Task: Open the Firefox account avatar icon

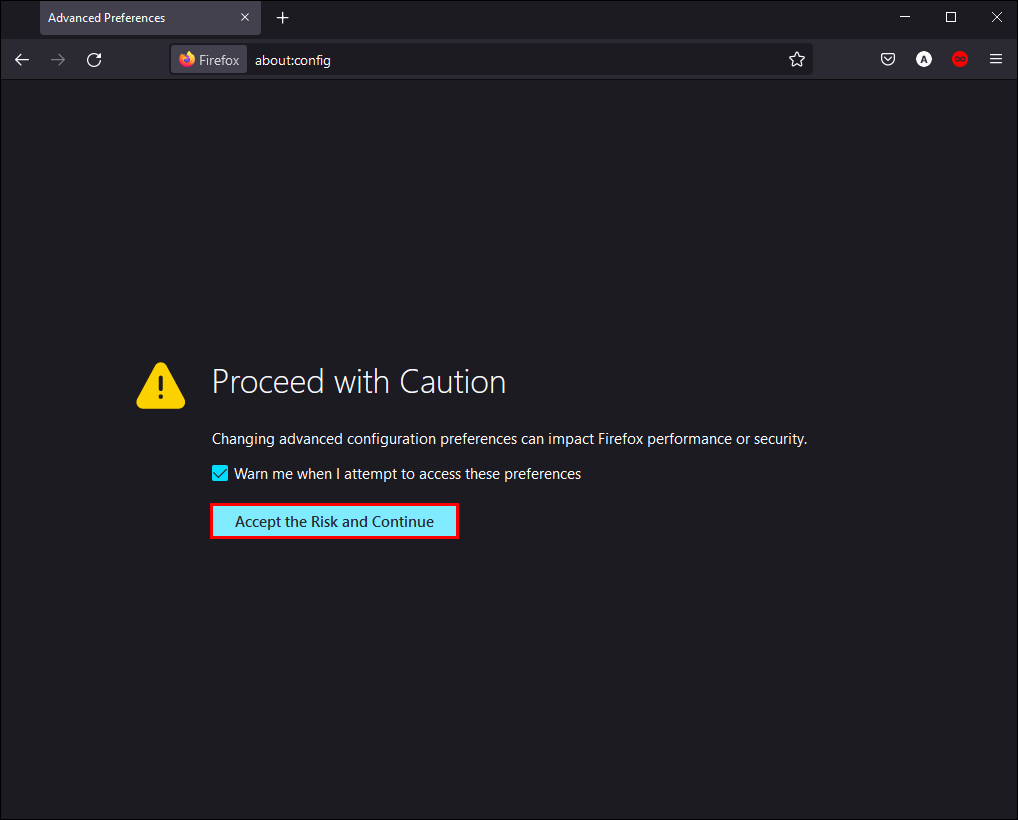Action: 923,60
